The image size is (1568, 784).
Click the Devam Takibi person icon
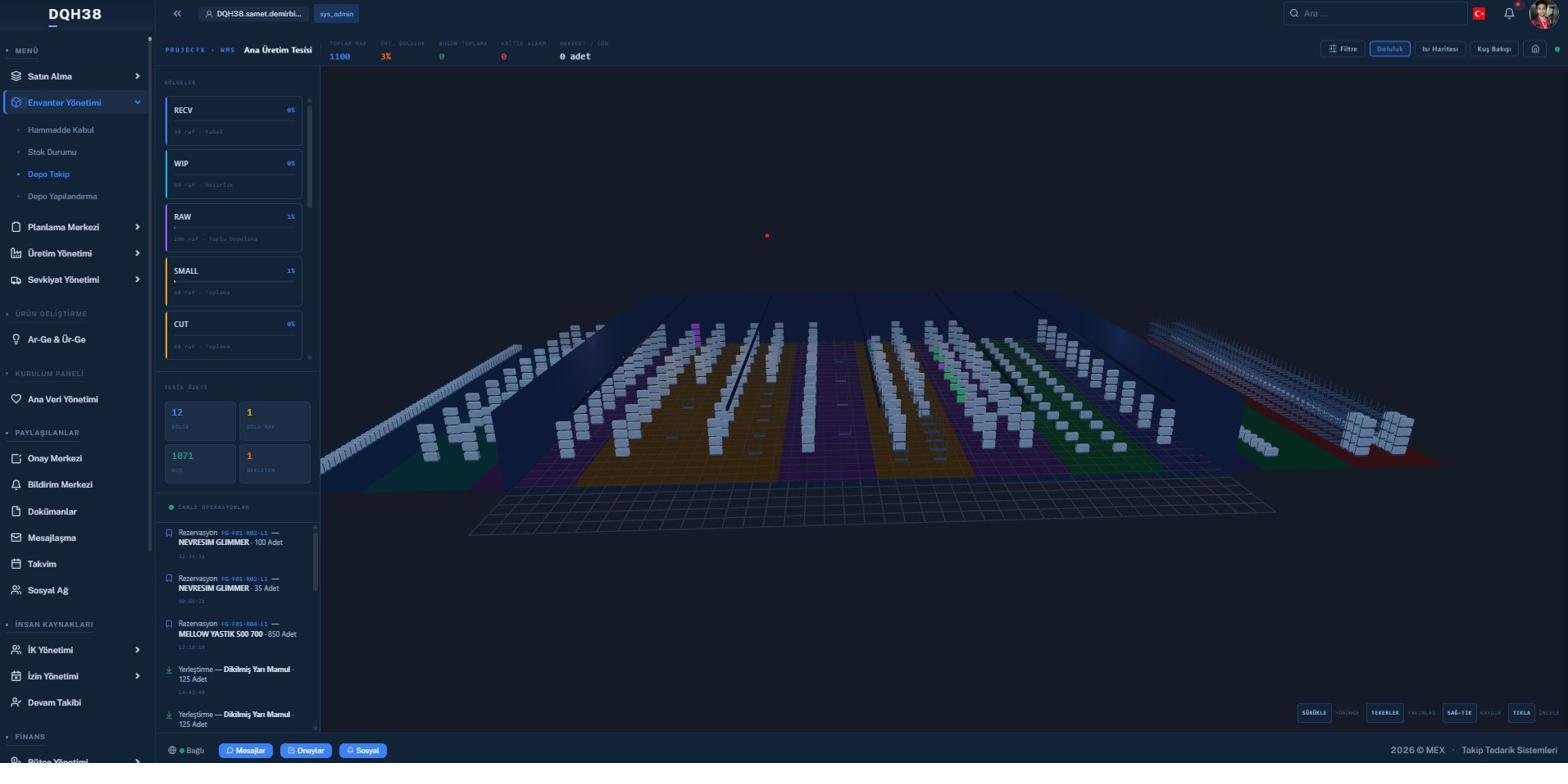coord(16,702)
